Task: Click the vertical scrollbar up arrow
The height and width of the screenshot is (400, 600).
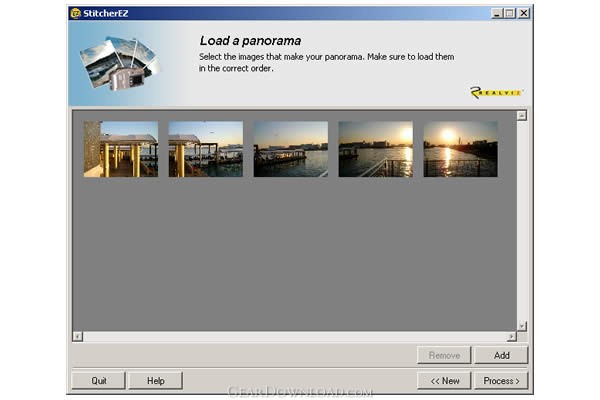Action: click(x=522, y=116)
